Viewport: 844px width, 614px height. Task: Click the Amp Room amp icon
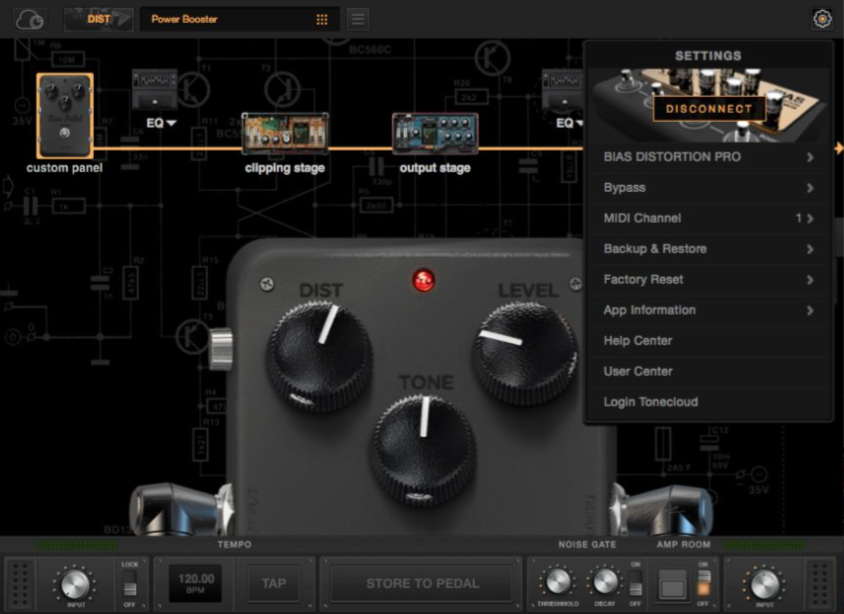673,583
